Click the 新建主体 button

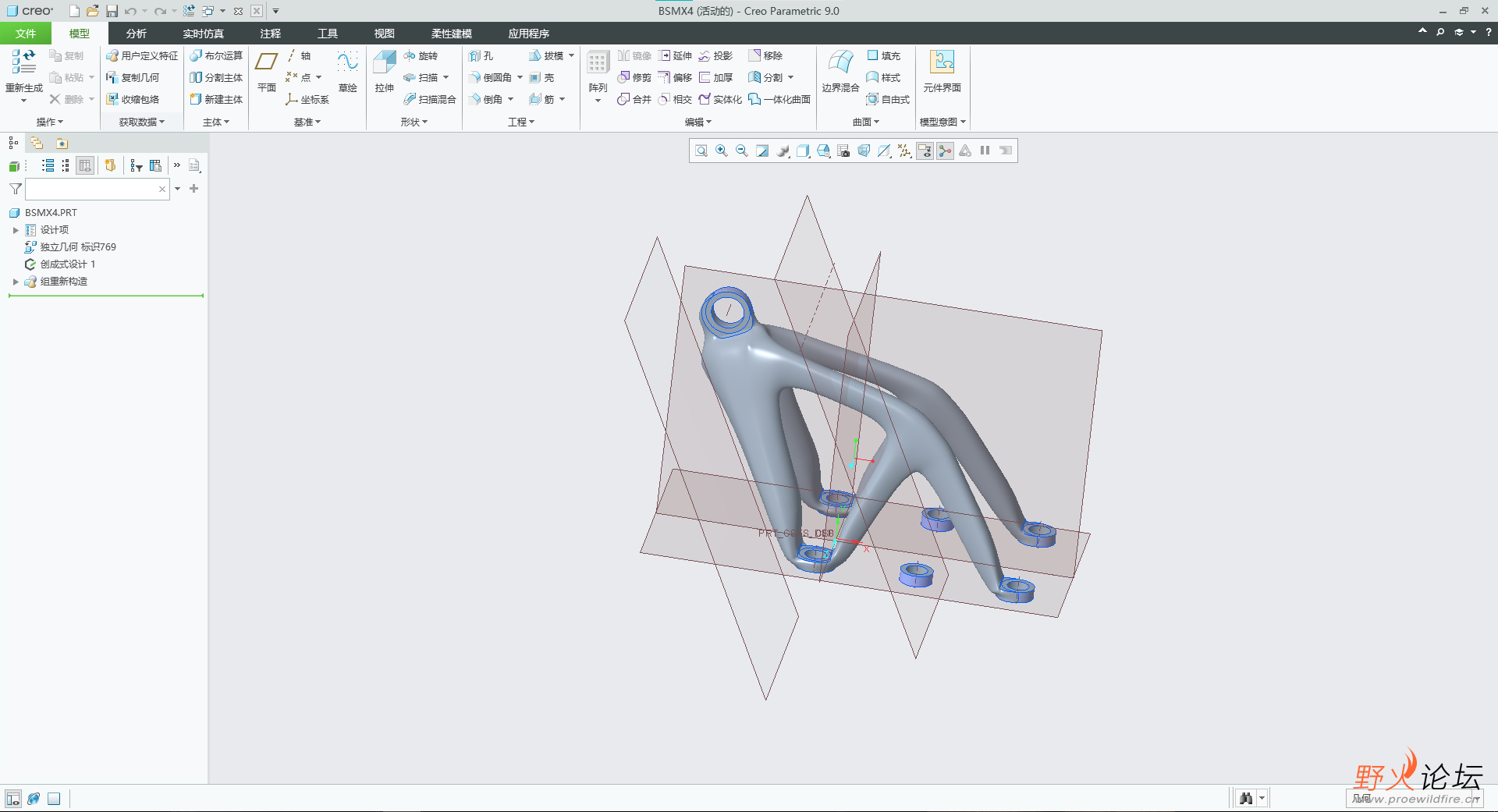(x=216, y=99)
